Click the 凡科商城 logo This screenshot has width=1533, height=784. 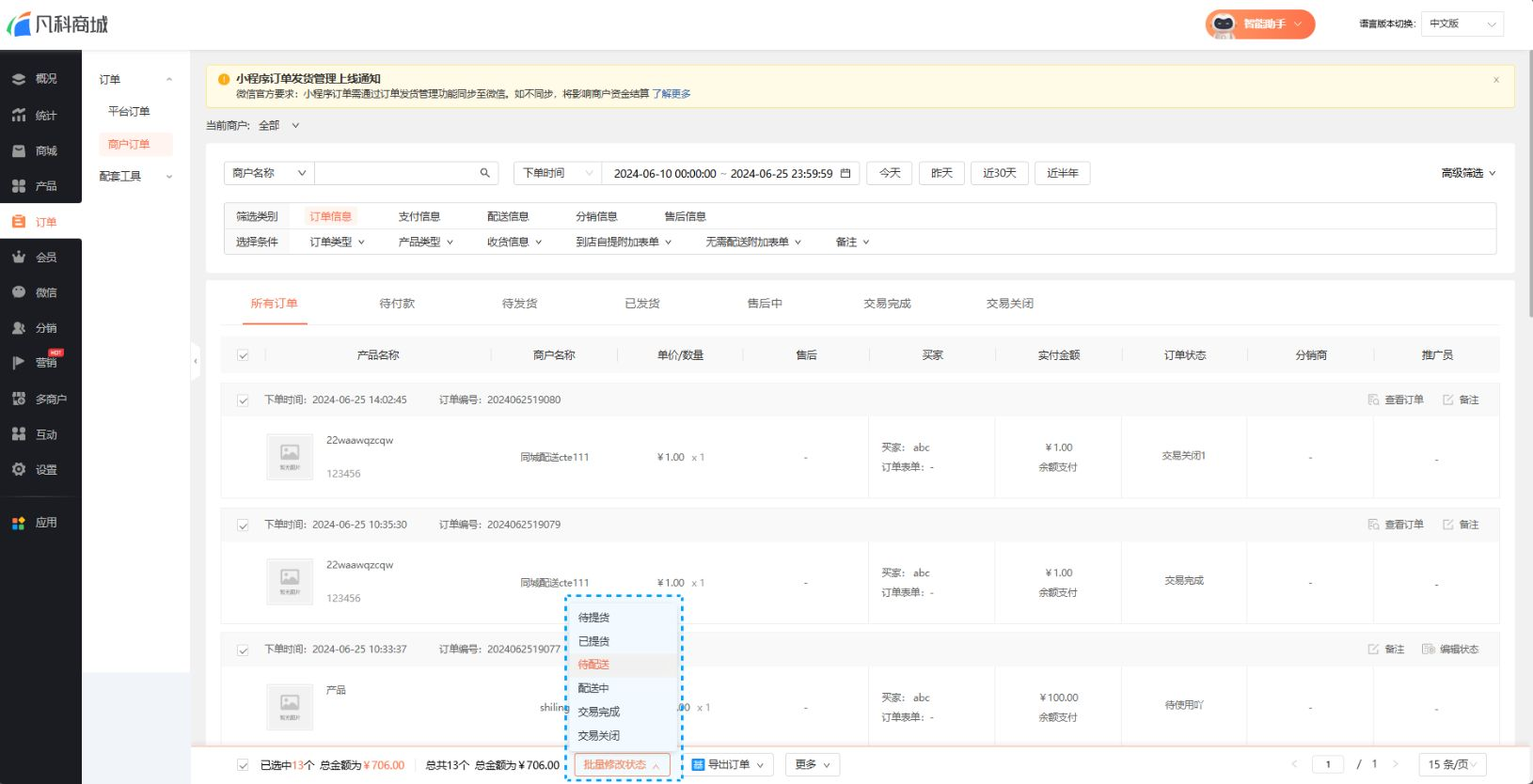click(58, 24)
